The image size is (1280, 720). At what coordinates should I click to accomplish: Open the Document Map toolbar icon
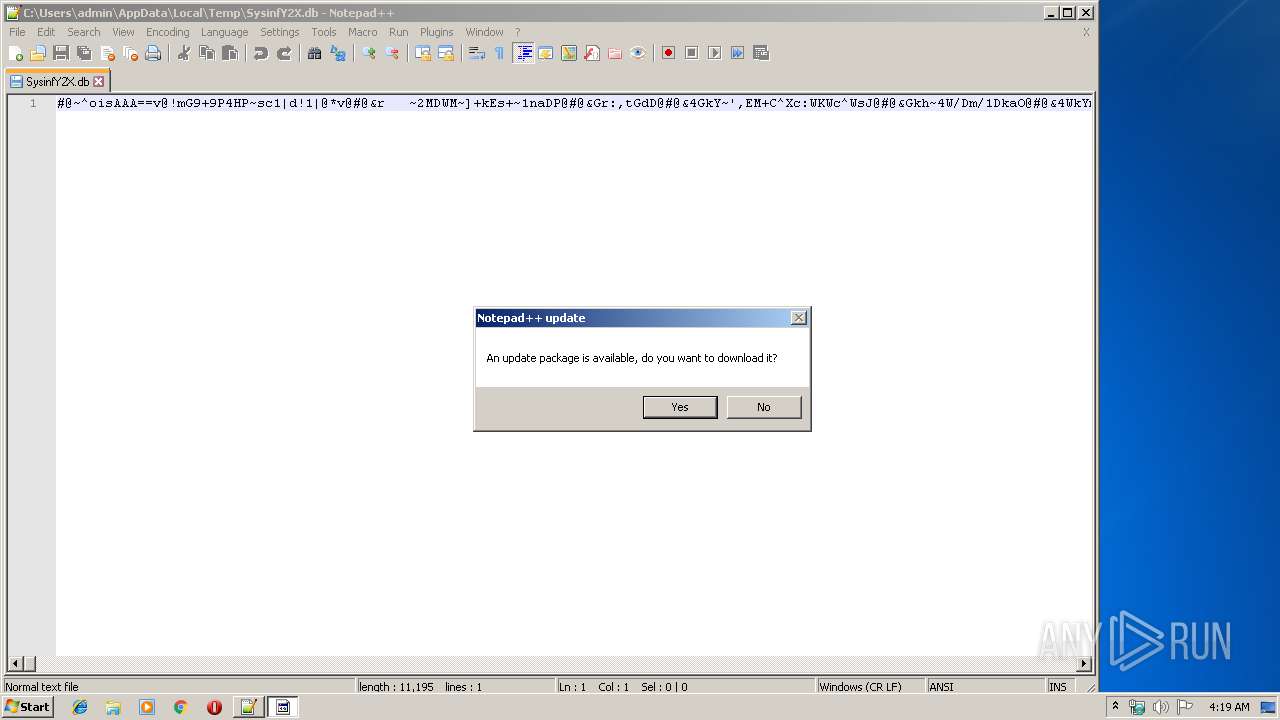[569, 53]
